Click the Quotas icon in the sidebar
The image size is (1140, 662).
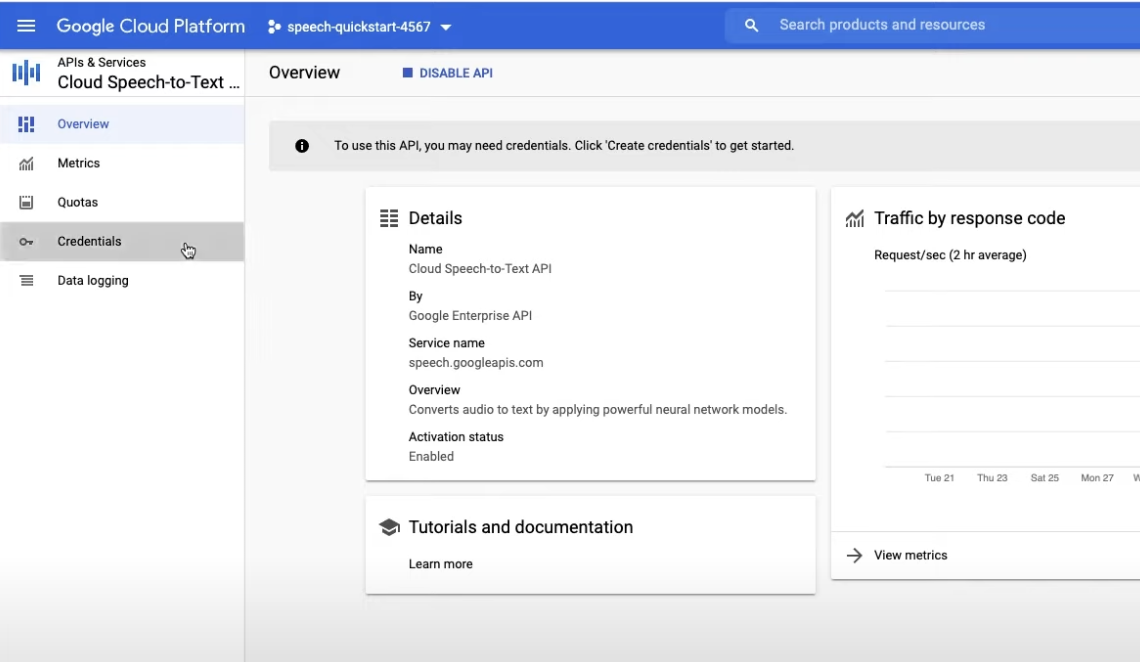point(27,201)
